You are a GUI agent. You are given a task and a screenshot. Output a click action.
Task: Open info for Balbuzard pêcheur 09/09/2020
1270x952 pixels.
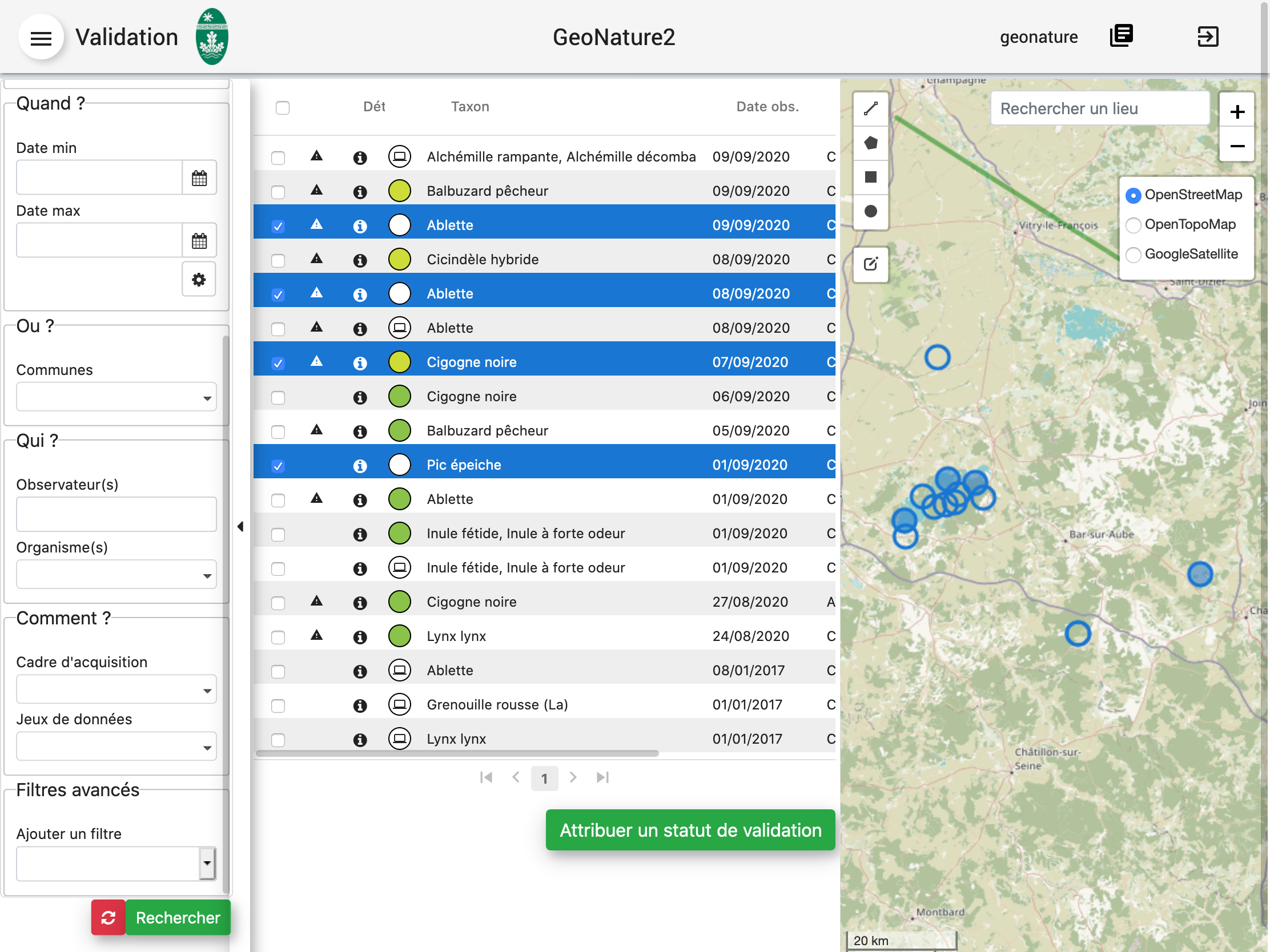(x=360, y=192)
